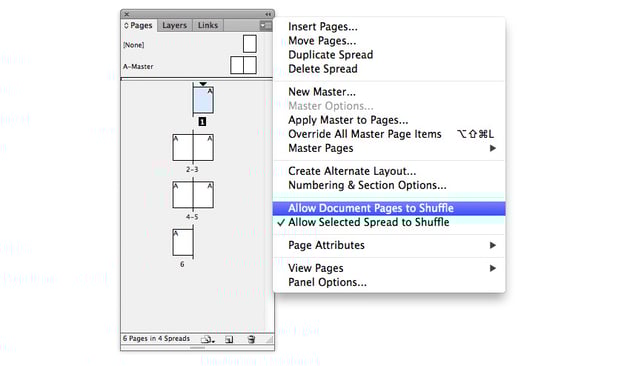The width and height of the screenshot is (630, 366).
Task: Collapse the panel with the double-arrow icon
Action: point(268,14)
